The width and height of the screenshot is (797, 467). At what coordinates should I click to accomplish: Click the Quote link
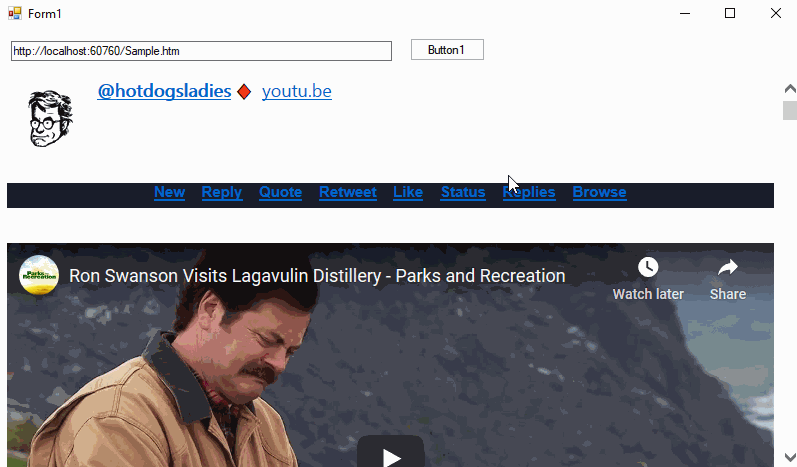coord(281,192)
